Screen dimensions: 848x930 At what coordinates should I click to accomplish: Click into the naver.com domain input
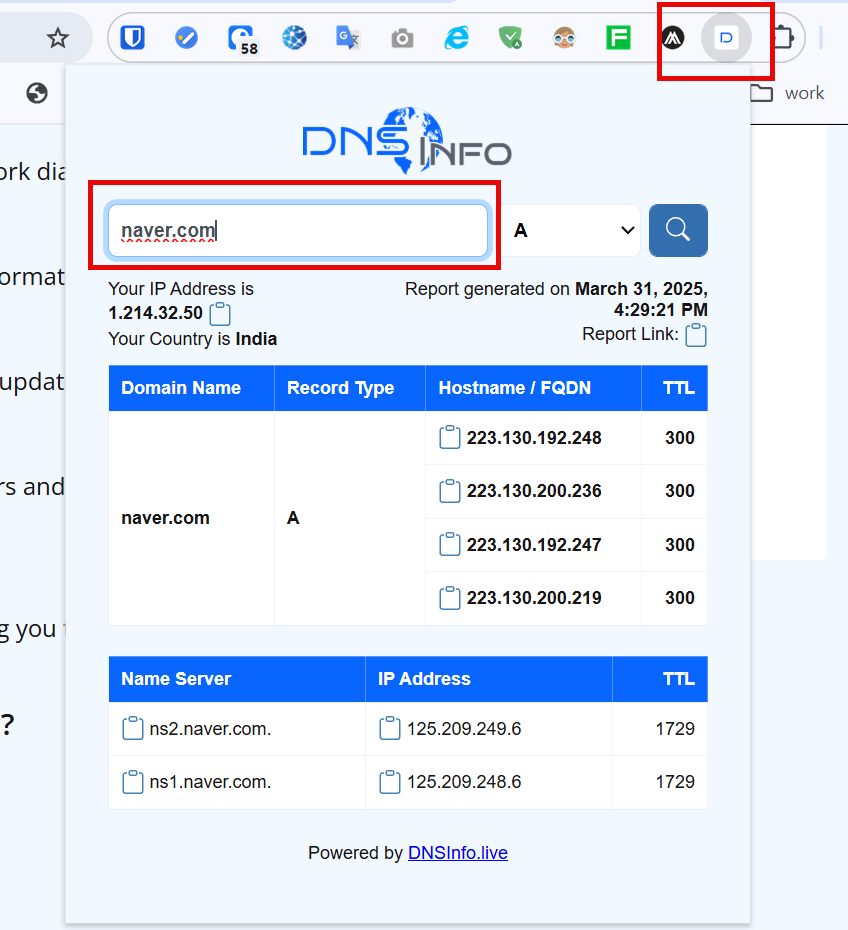pos(298,230)
